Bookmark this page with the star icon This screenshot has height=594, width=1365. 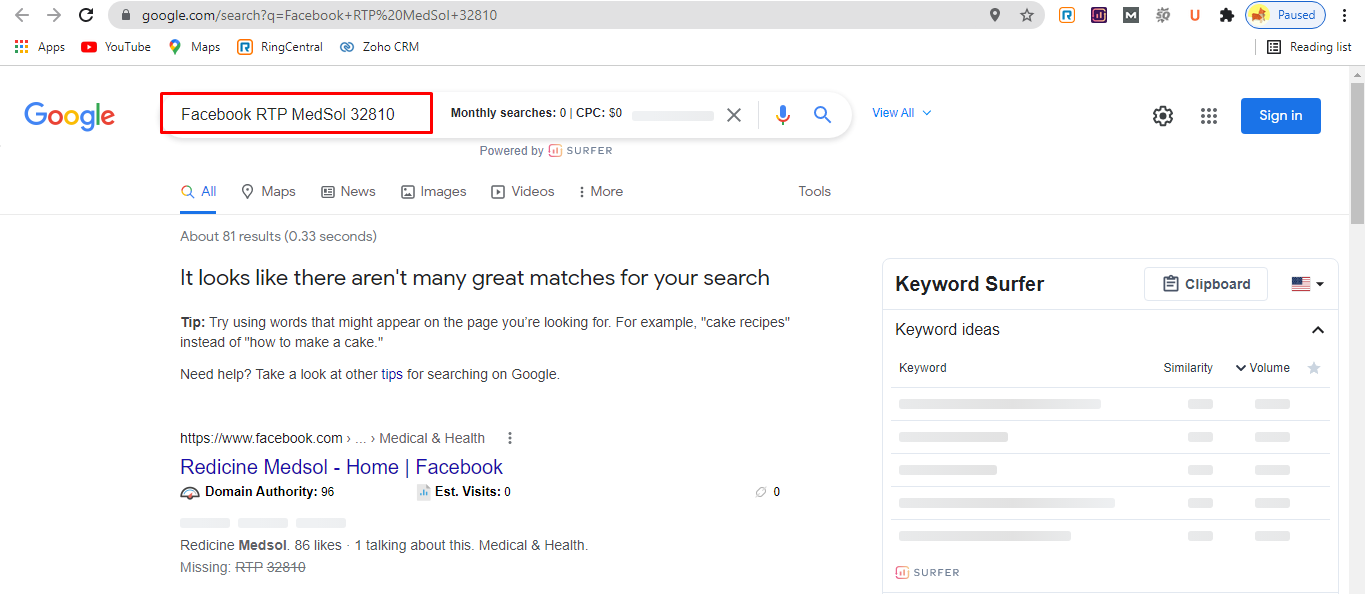pos(1027,15)
